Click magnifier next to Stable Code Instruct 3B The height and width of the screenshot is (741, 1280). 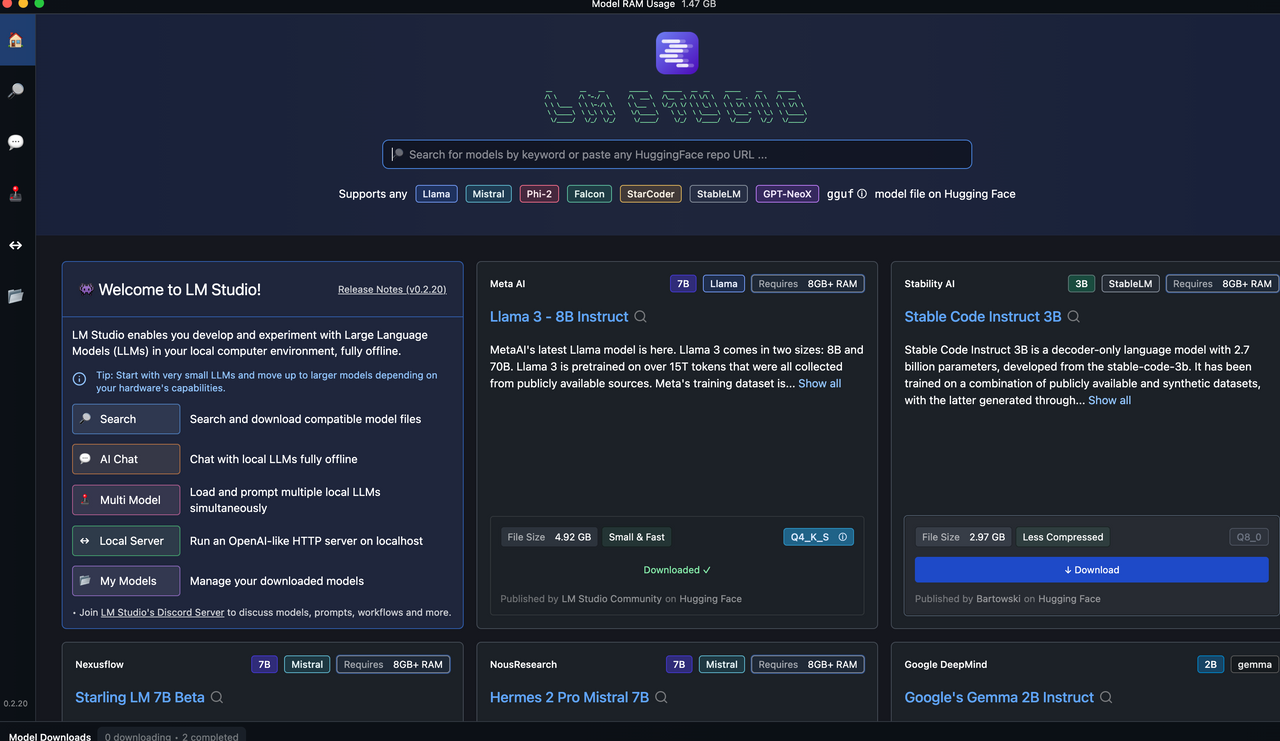1074,317
